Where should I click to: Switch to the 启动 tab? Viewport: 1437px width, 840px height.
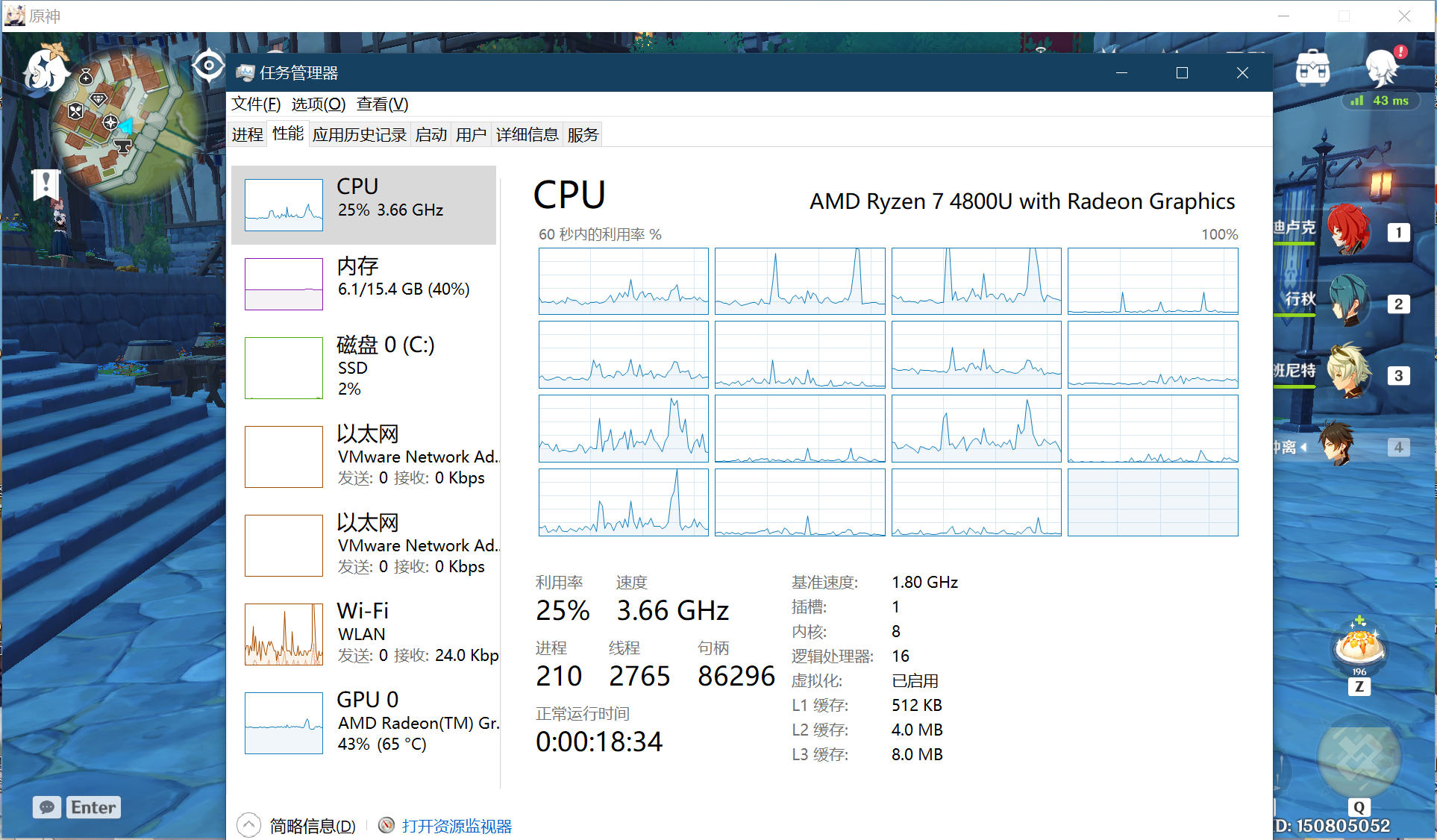pyautogui.click(x=431, y=134)
